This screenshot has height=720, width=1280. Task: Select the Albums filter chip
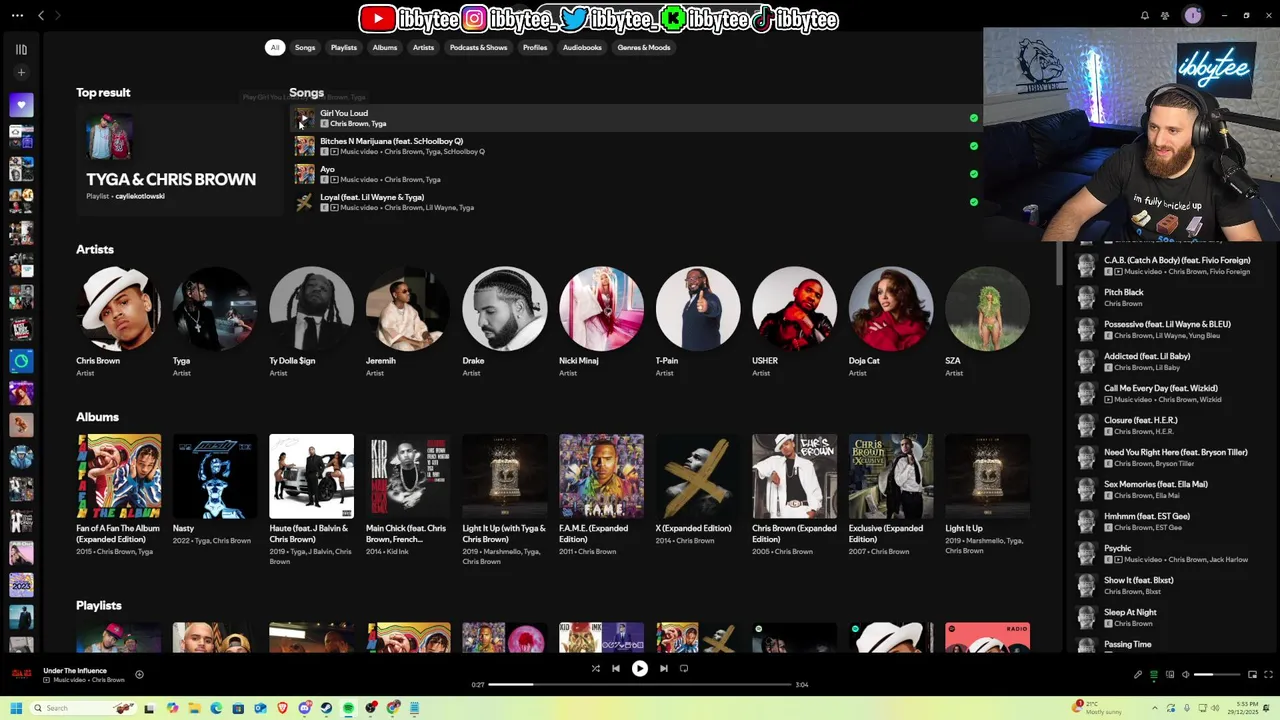(x=385, y=47)
